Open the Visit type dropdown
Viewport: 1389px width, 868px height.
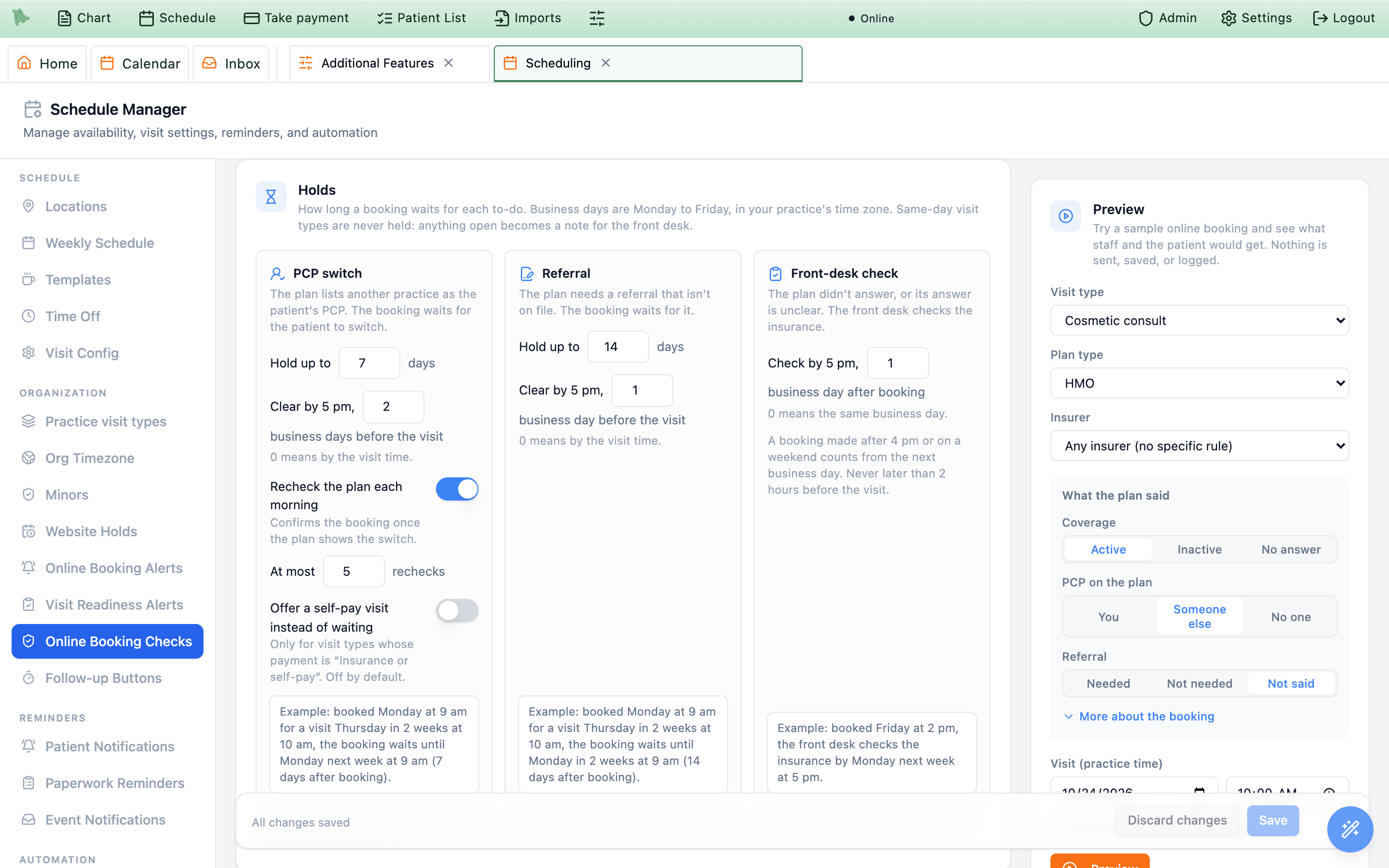click(1199, 320)
